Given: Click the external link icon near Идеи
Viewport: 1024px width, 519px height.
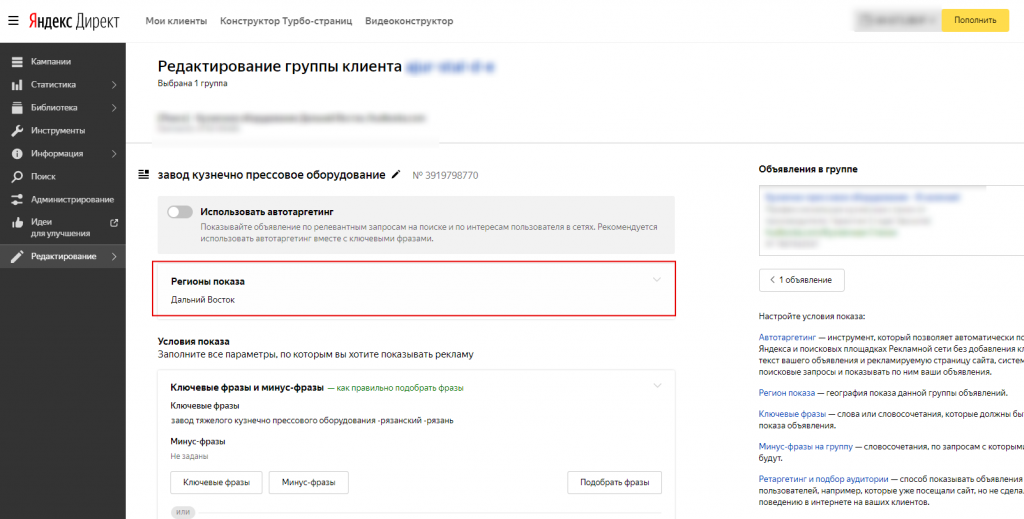Looking at the screenshot, I should [x=114, y=223].
